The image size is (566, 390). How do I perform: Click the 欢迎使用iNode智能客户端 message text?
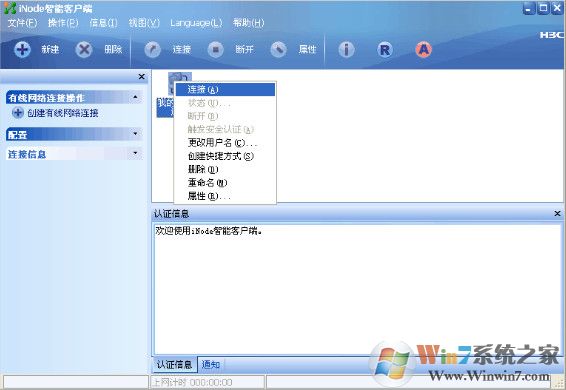pos(209,231)
